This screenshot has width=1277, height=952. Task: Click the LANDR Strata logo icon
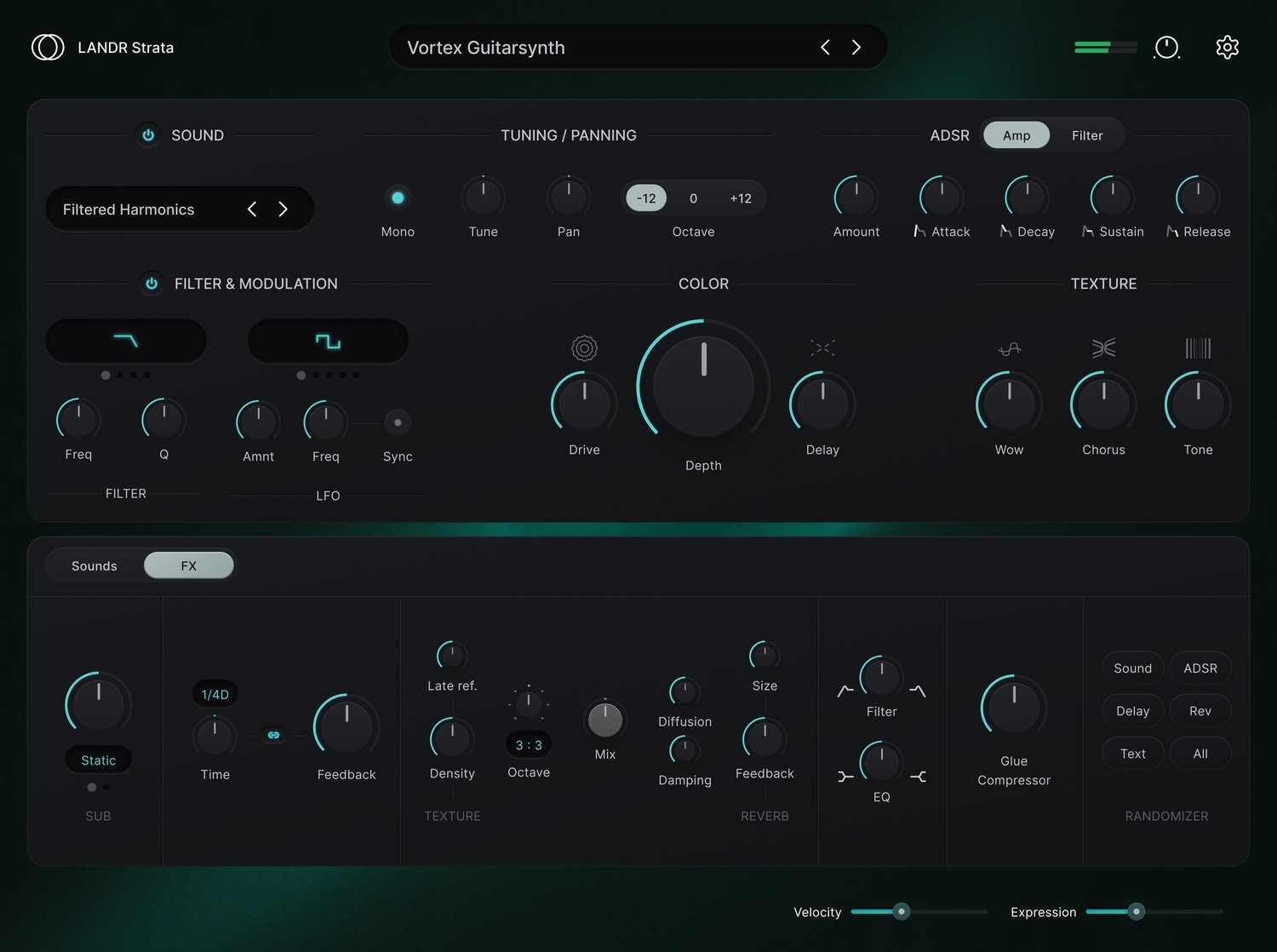(48, 48)
